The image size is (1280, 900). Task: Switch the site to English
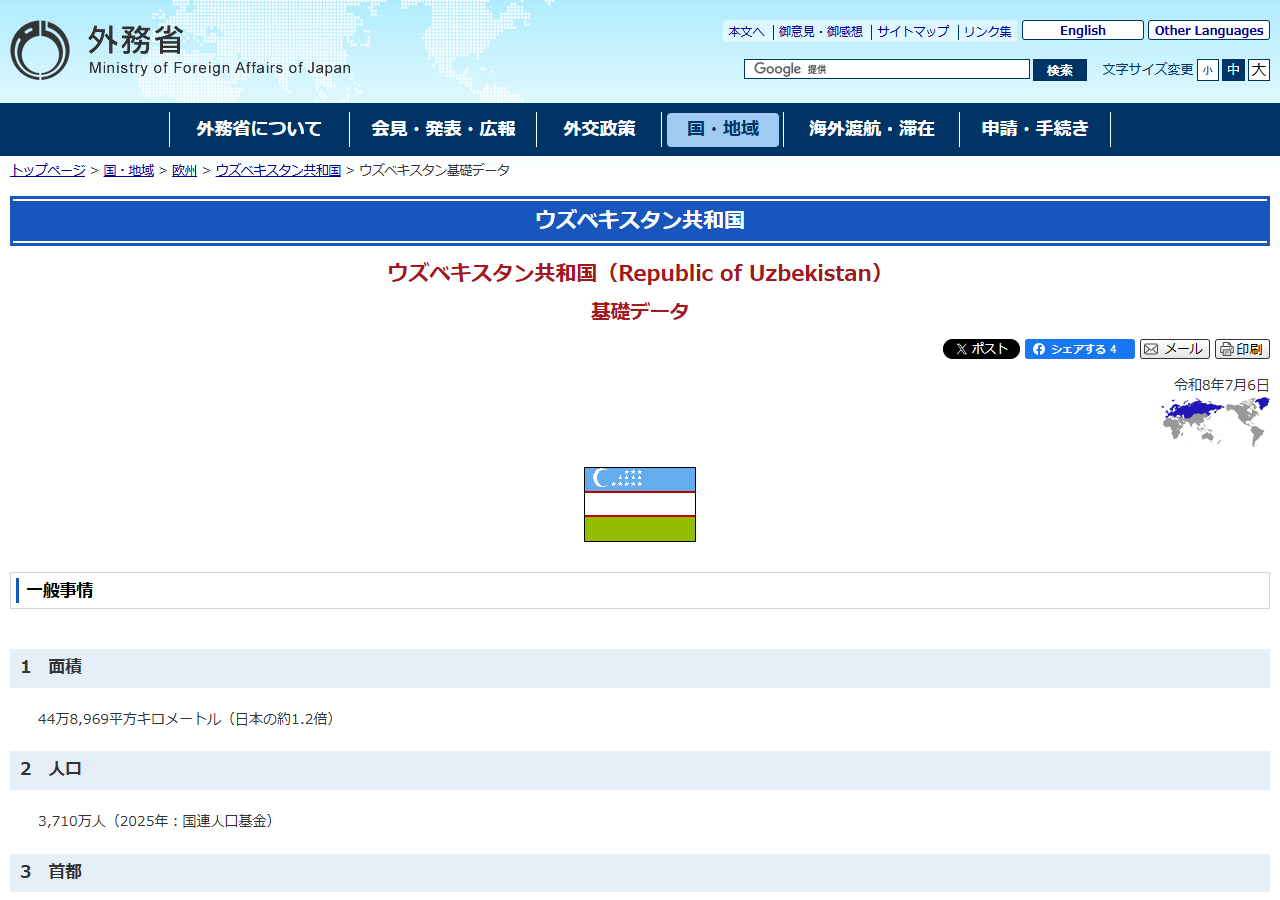tap(1083, 30)
